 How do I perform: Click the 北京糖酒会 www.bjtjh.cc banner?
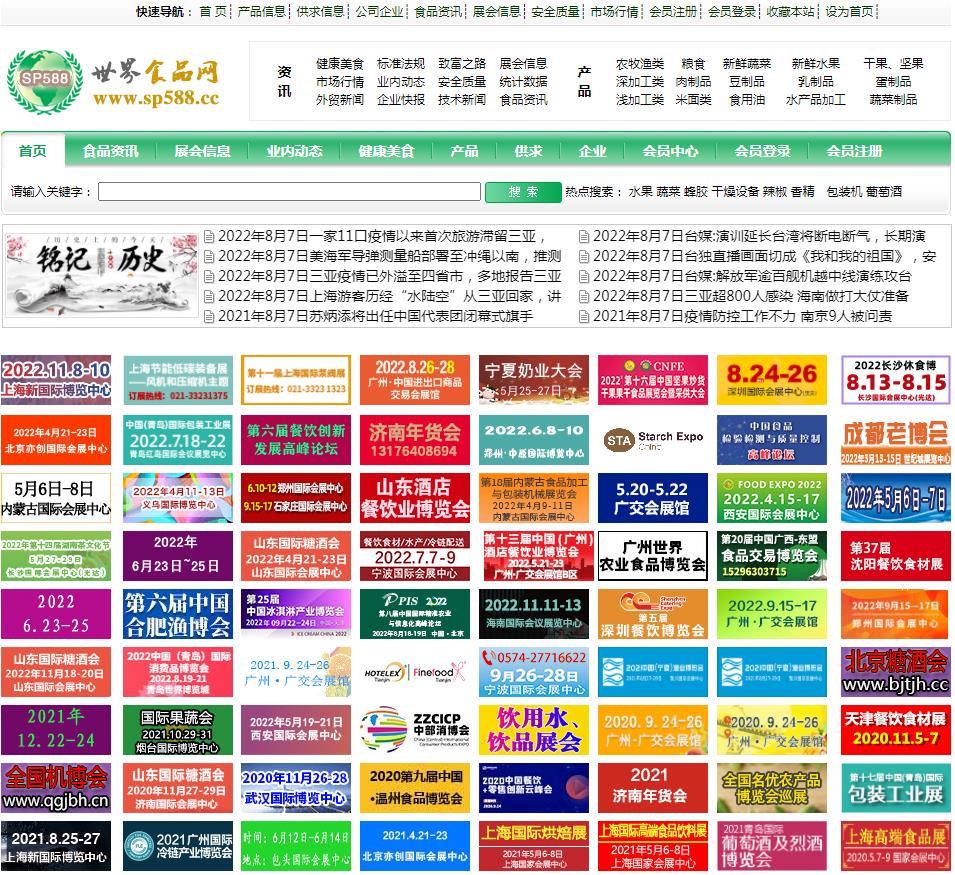pos(895,672)
